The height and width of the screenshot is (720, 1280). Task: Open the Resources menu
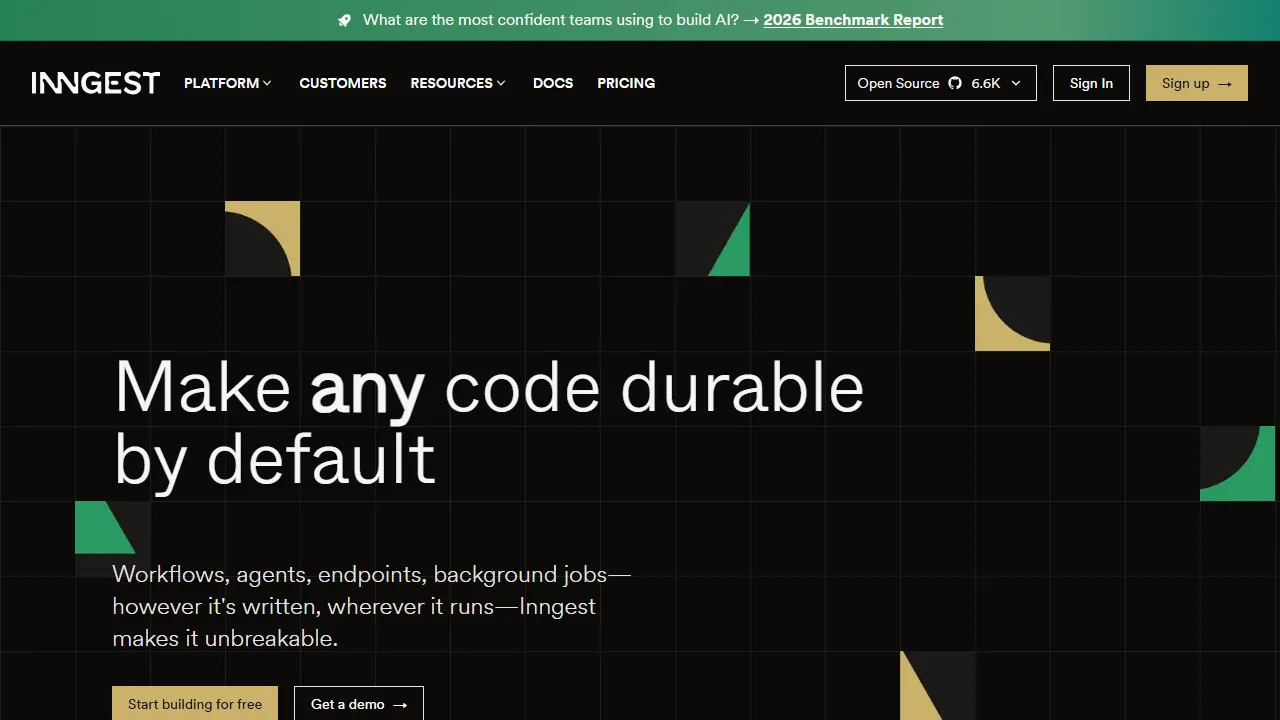(458, 83)
